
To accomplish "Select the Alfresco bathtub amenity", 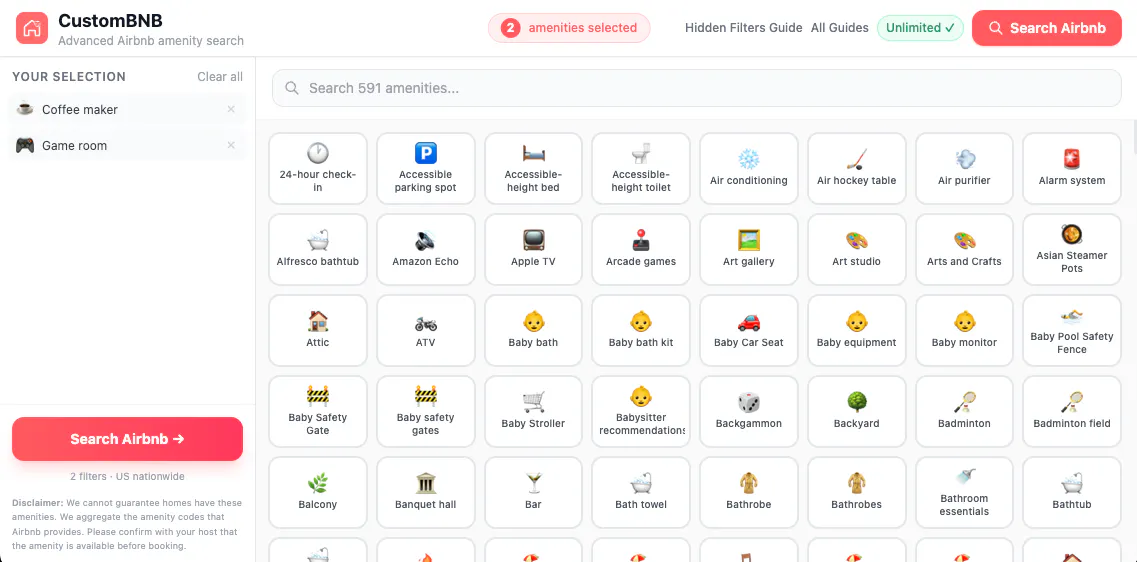I will tap(318, 249).
